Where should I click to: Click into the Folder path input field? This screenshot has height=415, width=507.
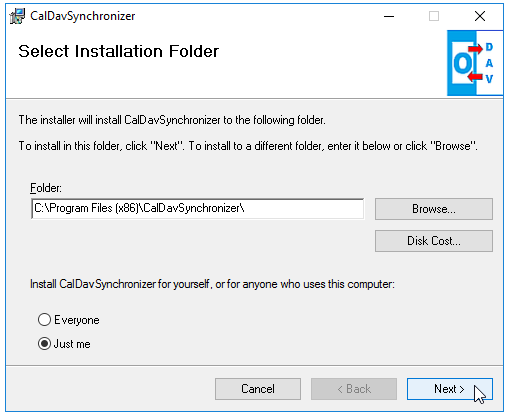[x=197, y=209]
